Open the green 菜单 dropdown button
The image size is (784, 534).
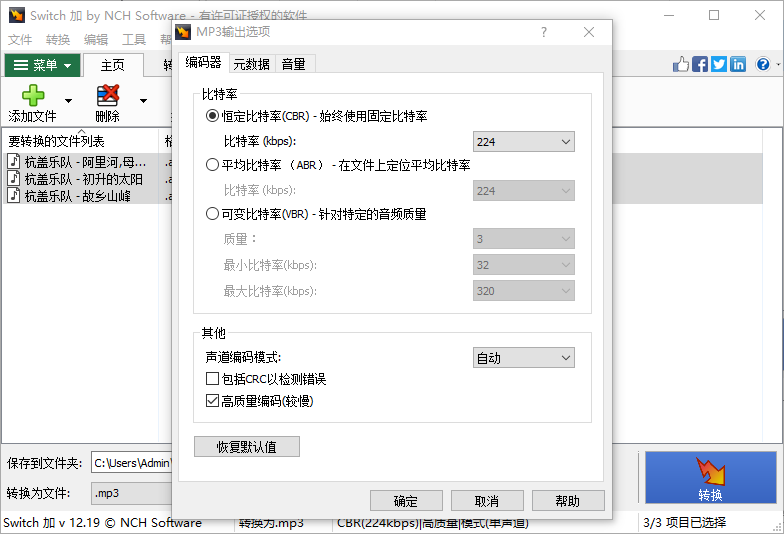[42, 65]
